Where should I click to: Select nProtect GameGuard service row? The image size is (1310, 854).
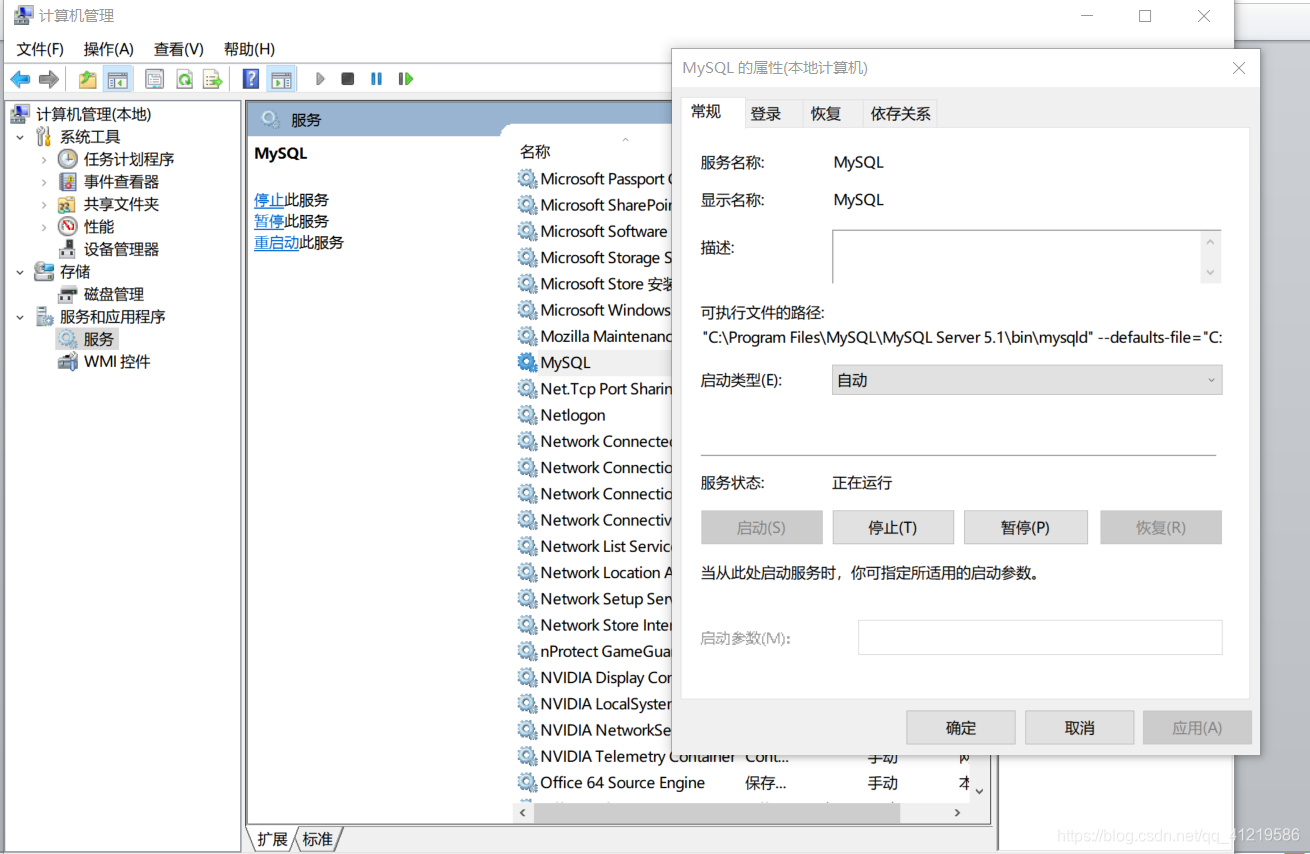595,651
